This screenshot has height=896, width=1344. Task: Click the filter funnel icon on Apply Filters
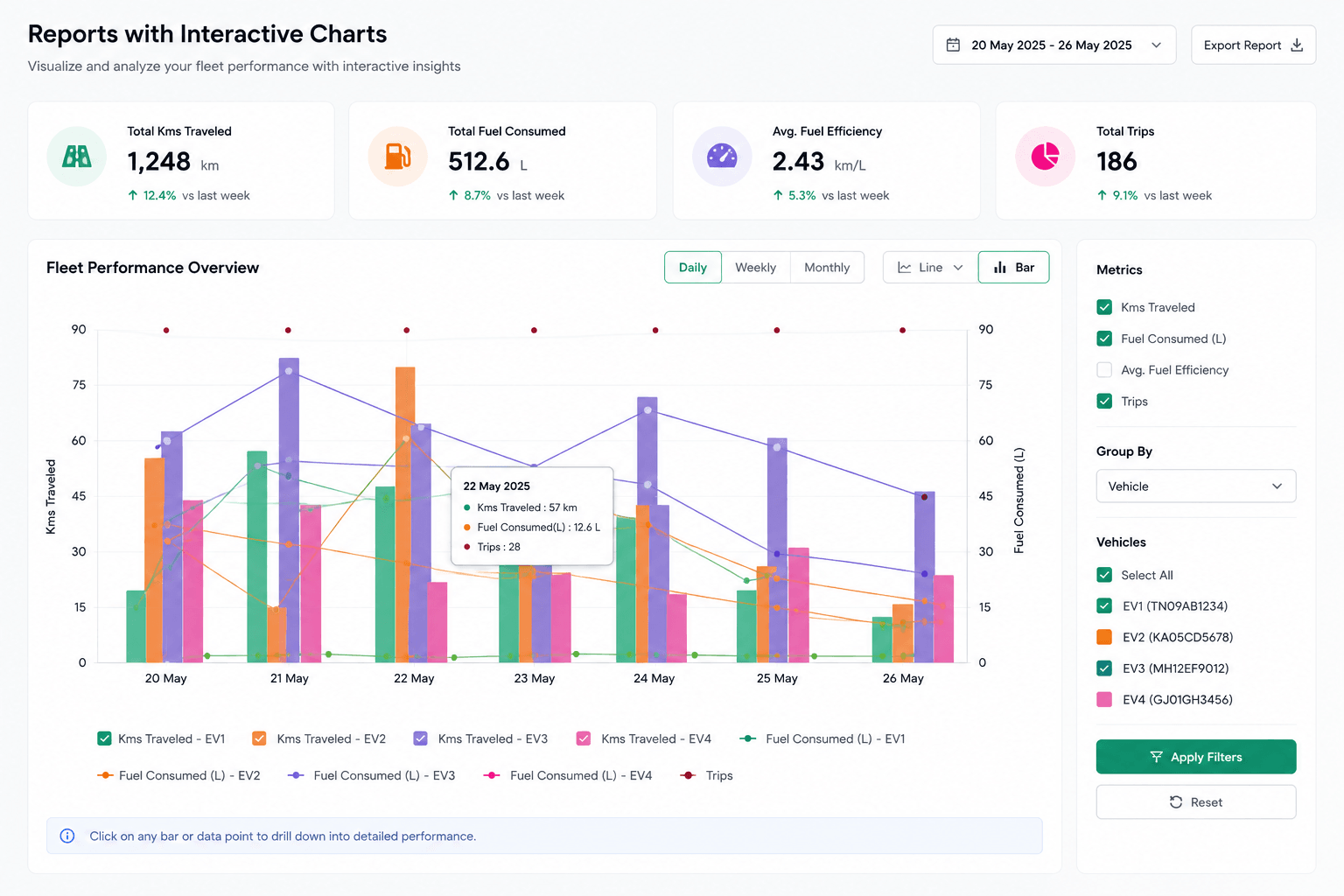click(x=1157, y=757)
